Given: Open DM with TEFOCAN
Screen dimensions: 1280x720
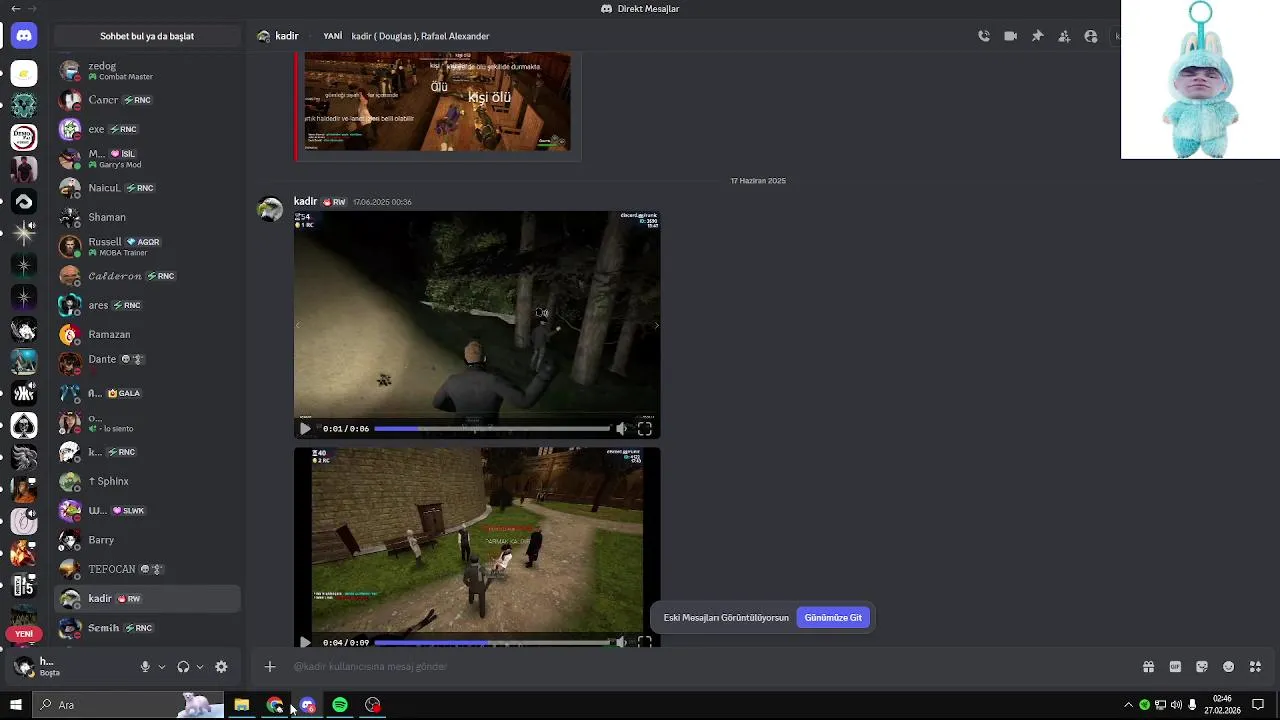Looking at the screenshot, I should pyautogui.click(x=147, y=569).
